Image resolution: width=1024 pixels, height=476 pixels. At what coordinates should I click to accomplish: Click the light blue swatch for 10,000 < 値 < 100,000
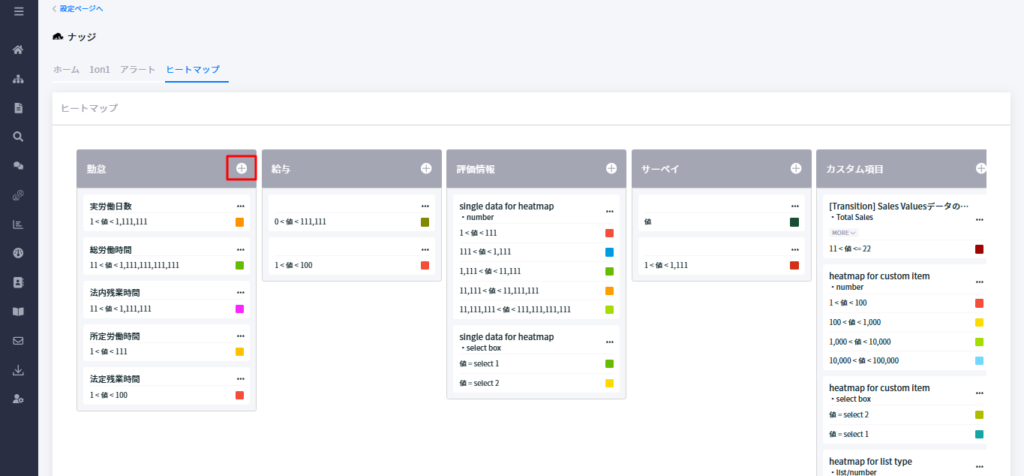click(979, 360)
